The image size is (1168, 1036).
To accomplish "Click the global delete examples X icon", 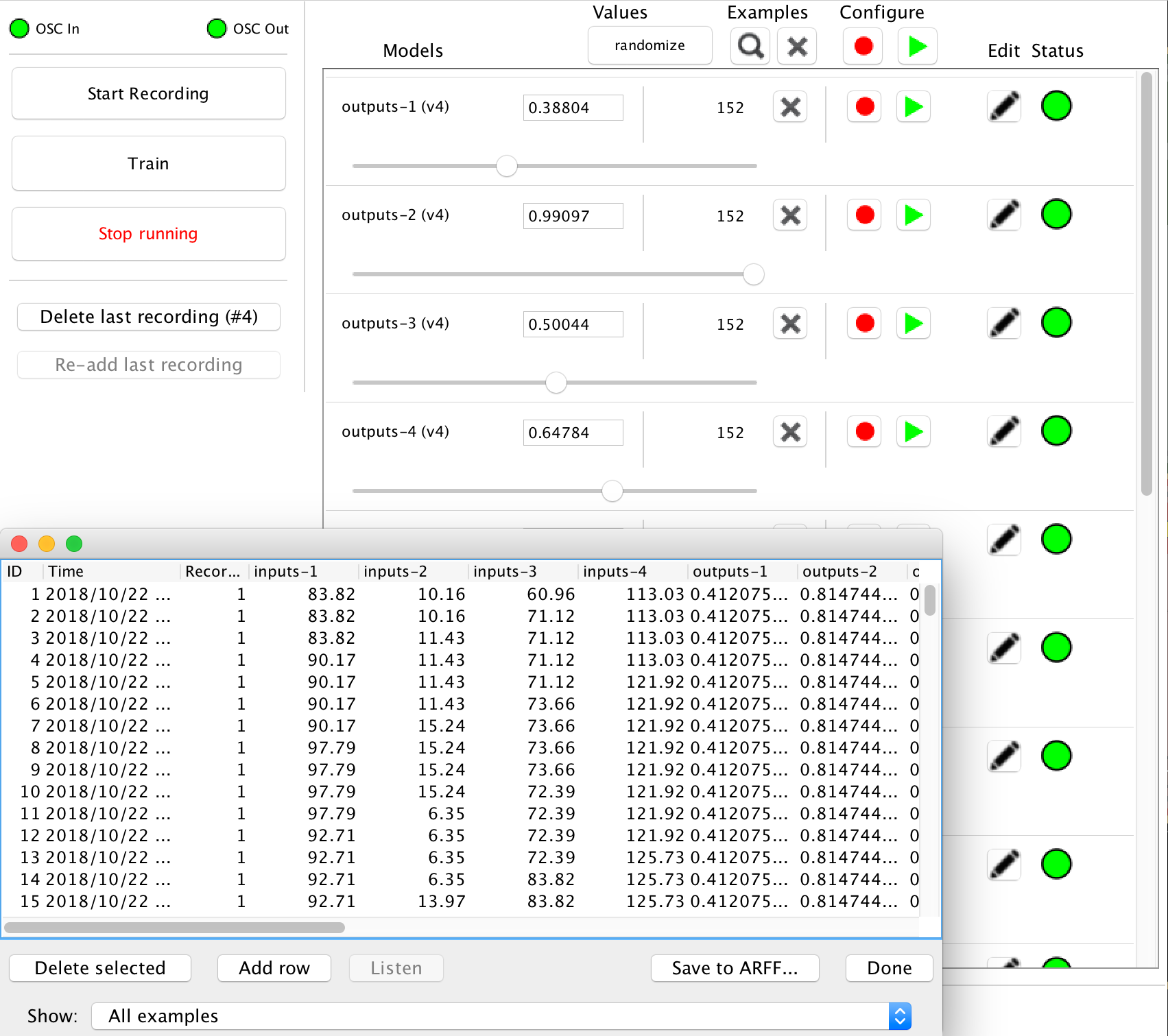I will (x=797, y=47).
